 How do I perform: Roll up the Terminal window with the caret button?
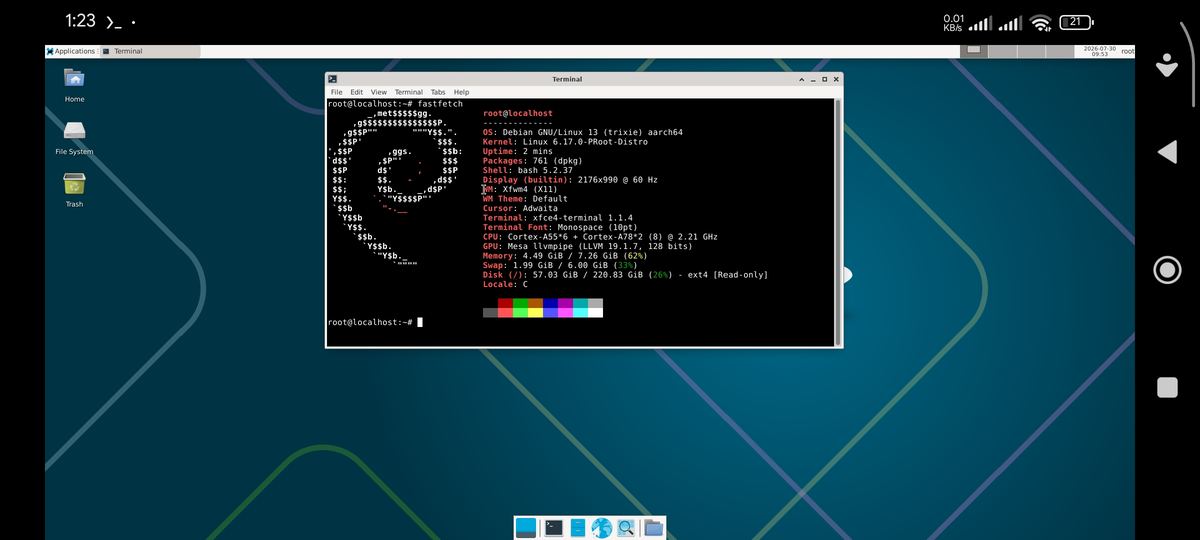(801, 79)
